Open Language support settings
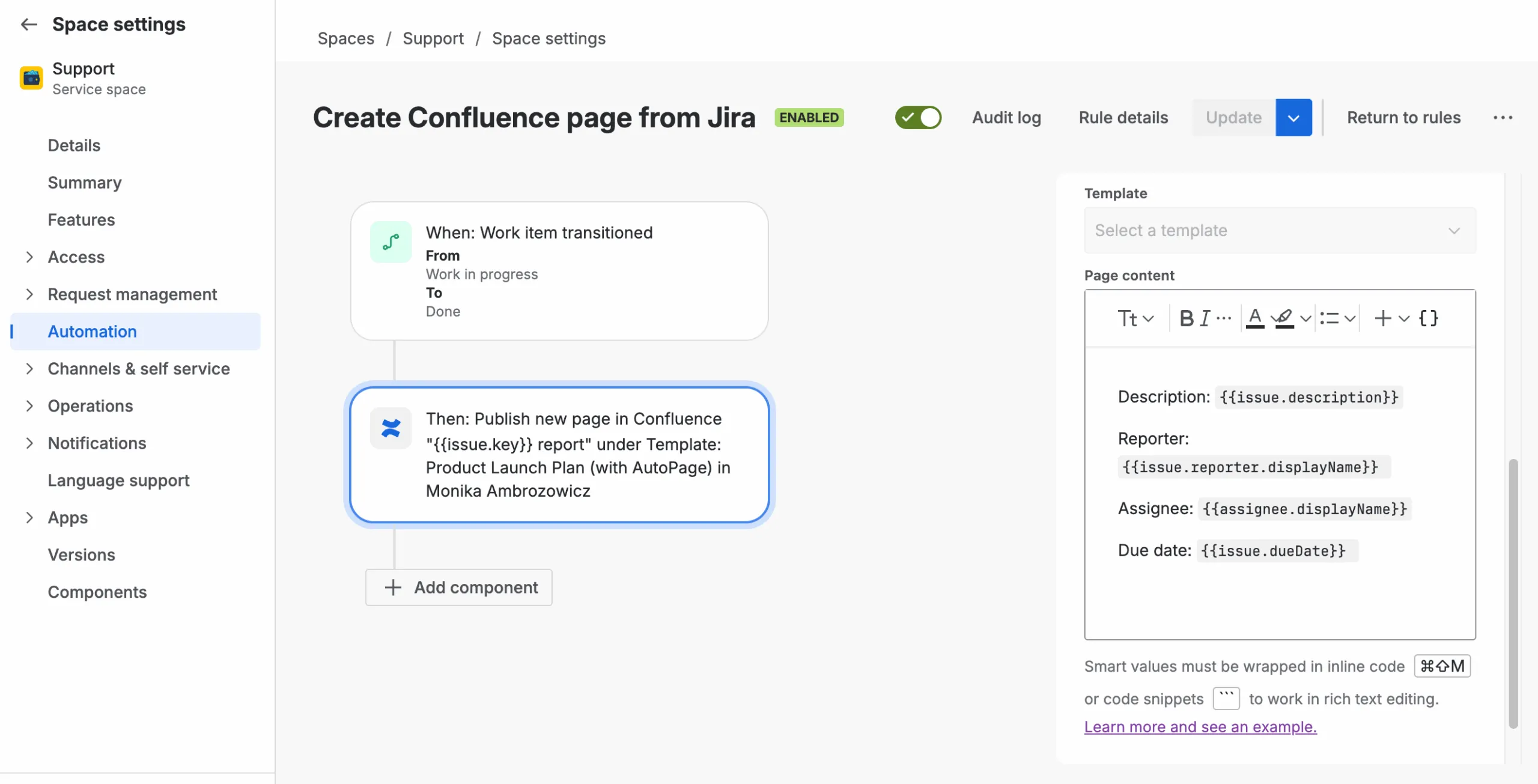This screenshot has width=1538, height=784. coord(118,481)
